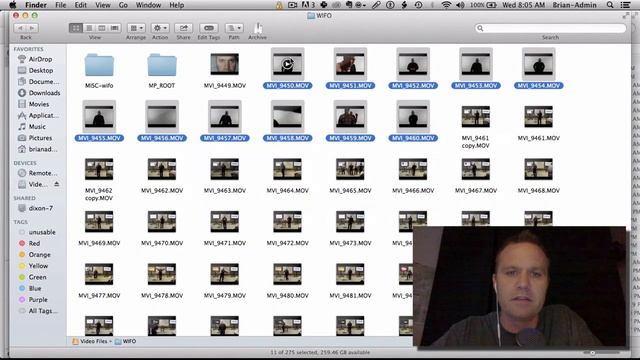
Task: Open Pictures in sidebar
Action: [35, 138]
